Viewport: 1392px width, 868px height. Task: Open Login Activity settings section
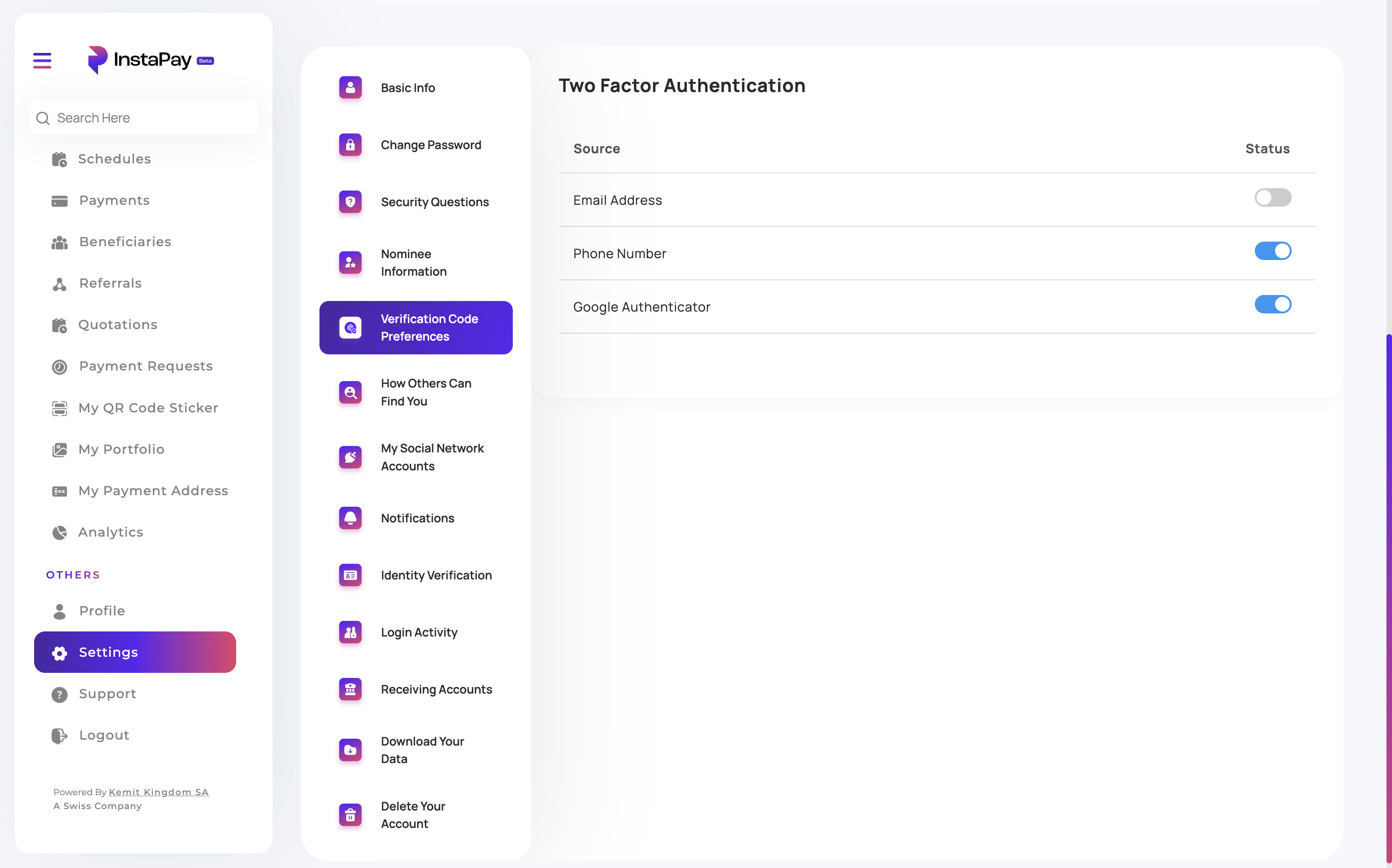click(419, 632)
